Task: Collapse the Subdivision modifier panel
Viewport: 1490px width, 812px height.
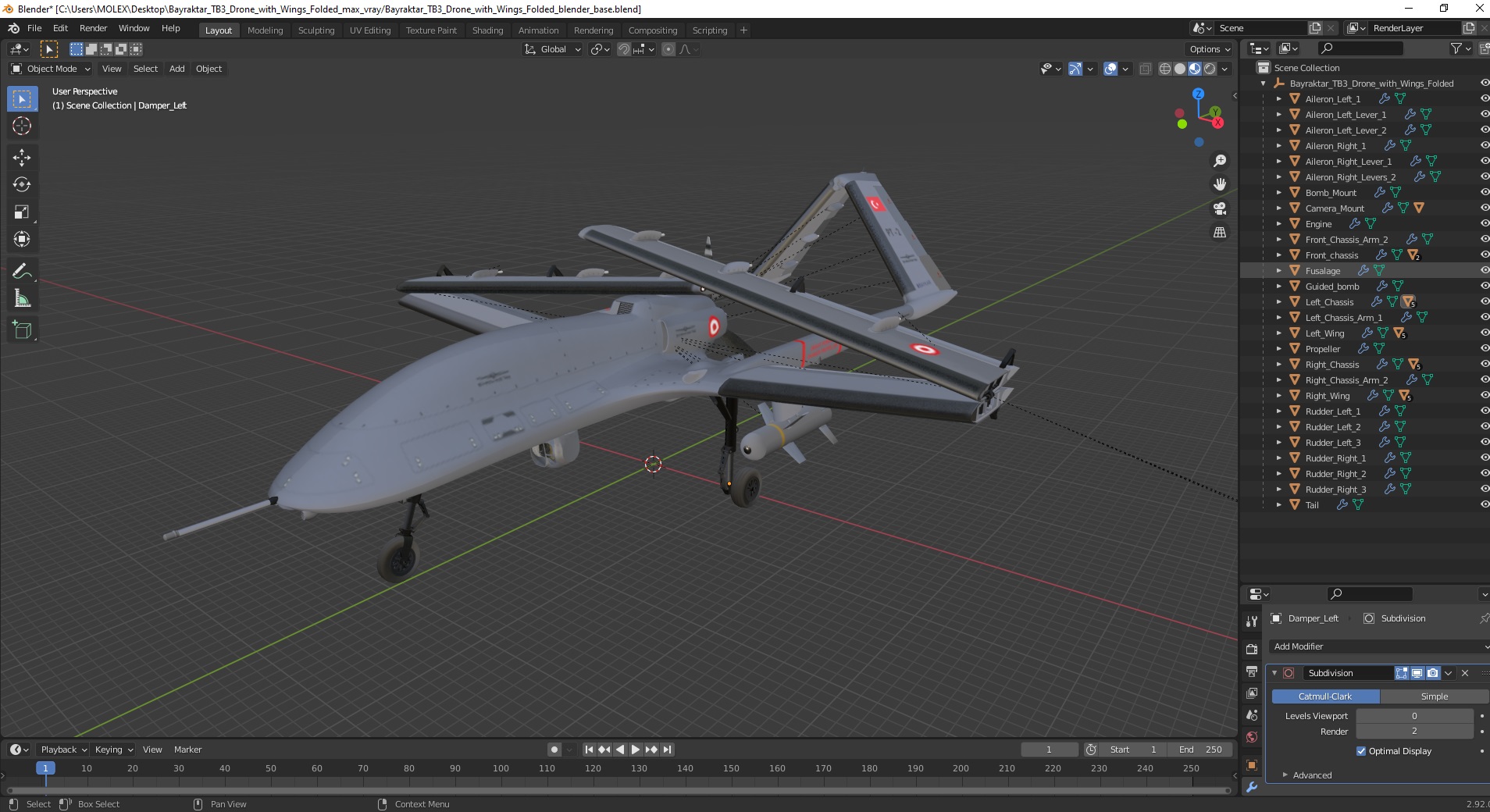Action: pos(1274,673)
